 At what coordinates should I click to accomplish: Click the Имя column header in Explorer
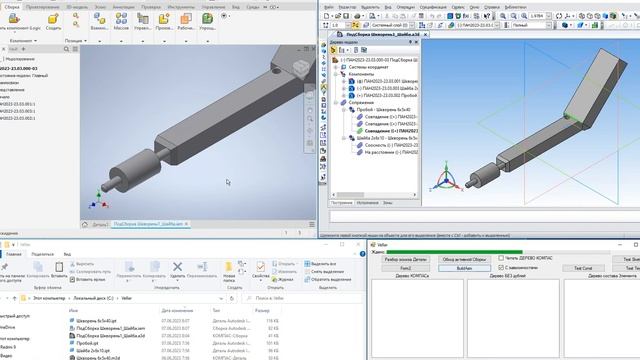click(73, 311)
